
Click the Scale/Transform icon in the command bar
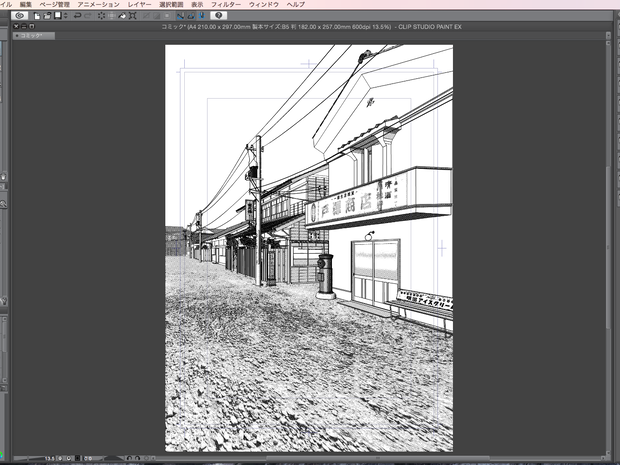133,16
